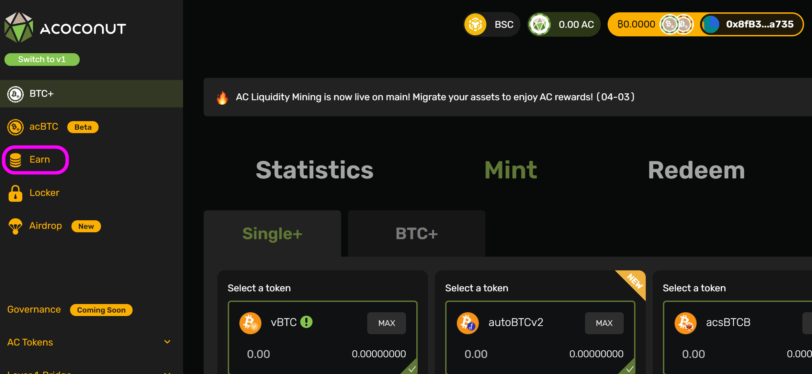Switch to the Statistics tab
The image size is (812, 374).
(314, 170)
